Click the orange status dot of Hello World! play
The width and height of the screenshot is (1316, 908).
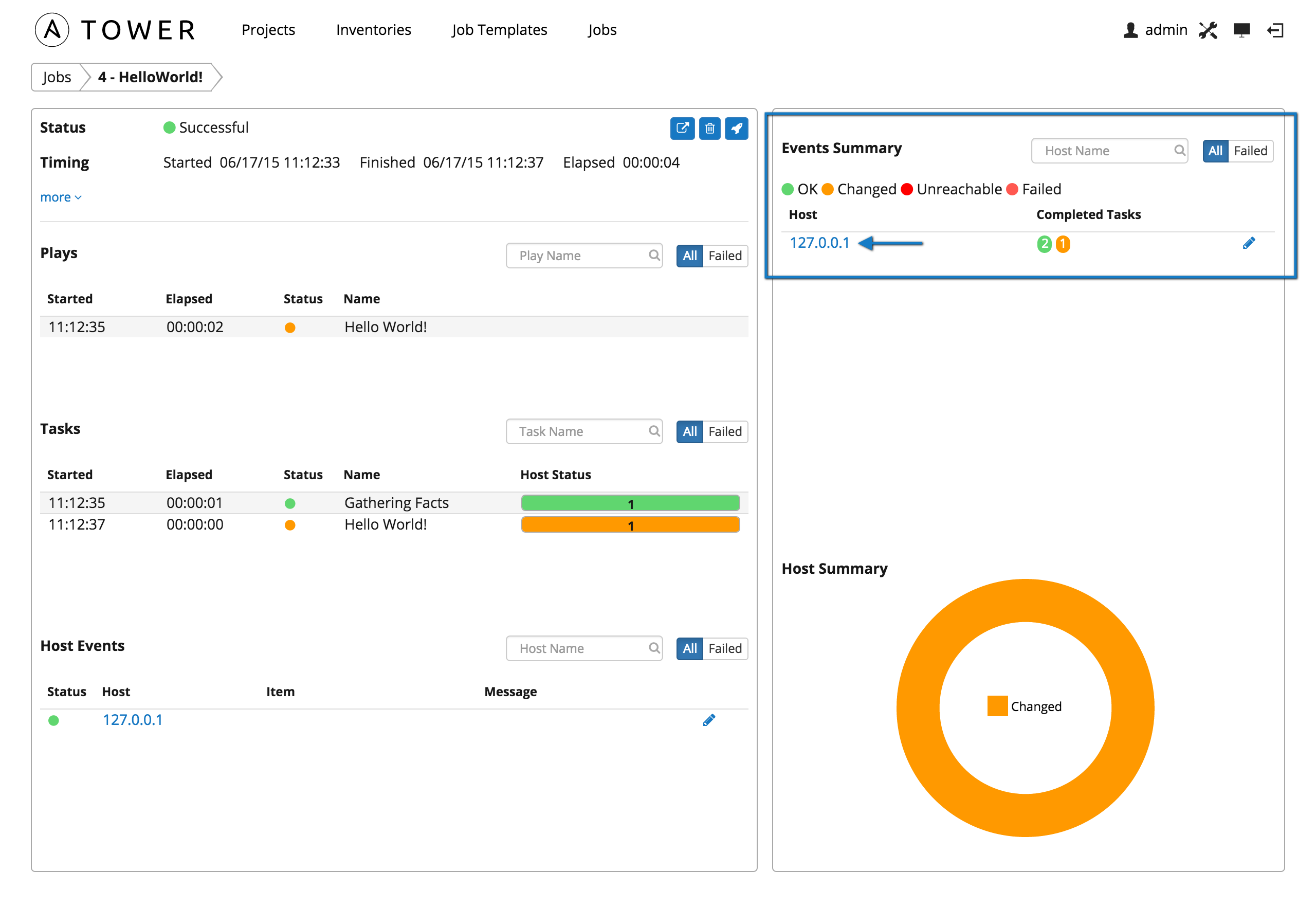(x=289, y=327)
